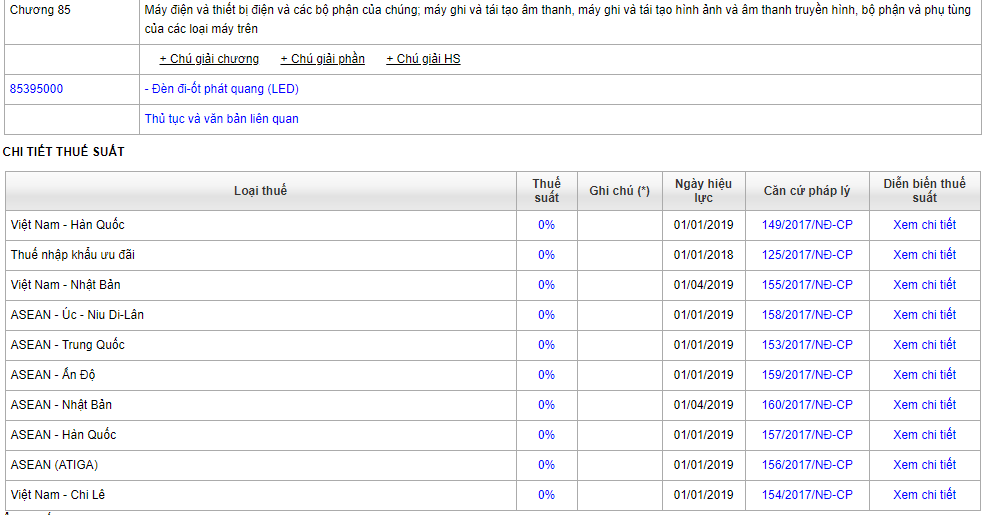Click 0% rate for Việt Nam - Nhật Bản

pyautogui.click(x=546, y=285)
